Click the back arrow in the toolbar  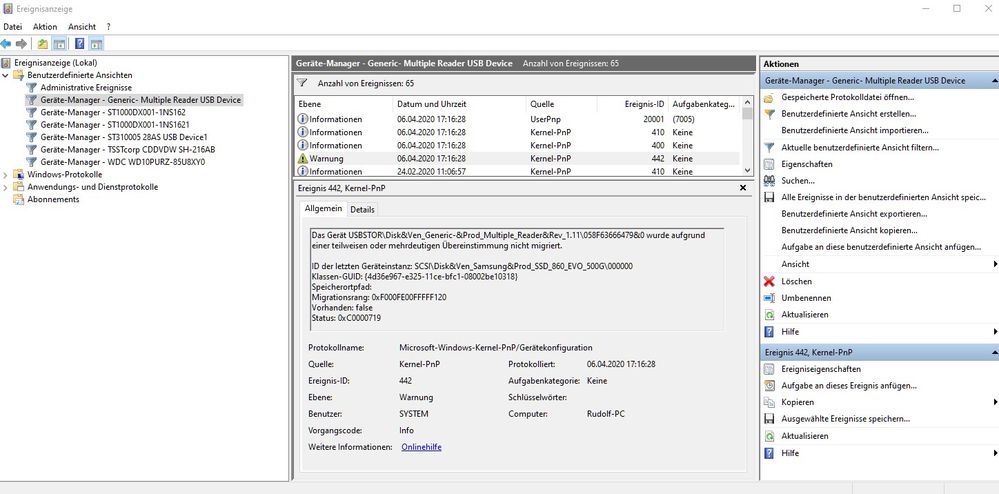click(x=7, y=44)
